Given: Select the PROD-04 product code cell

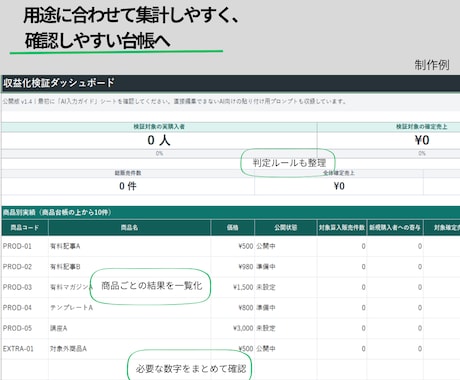Looking at the screenshot, I should tap(25, 308).
